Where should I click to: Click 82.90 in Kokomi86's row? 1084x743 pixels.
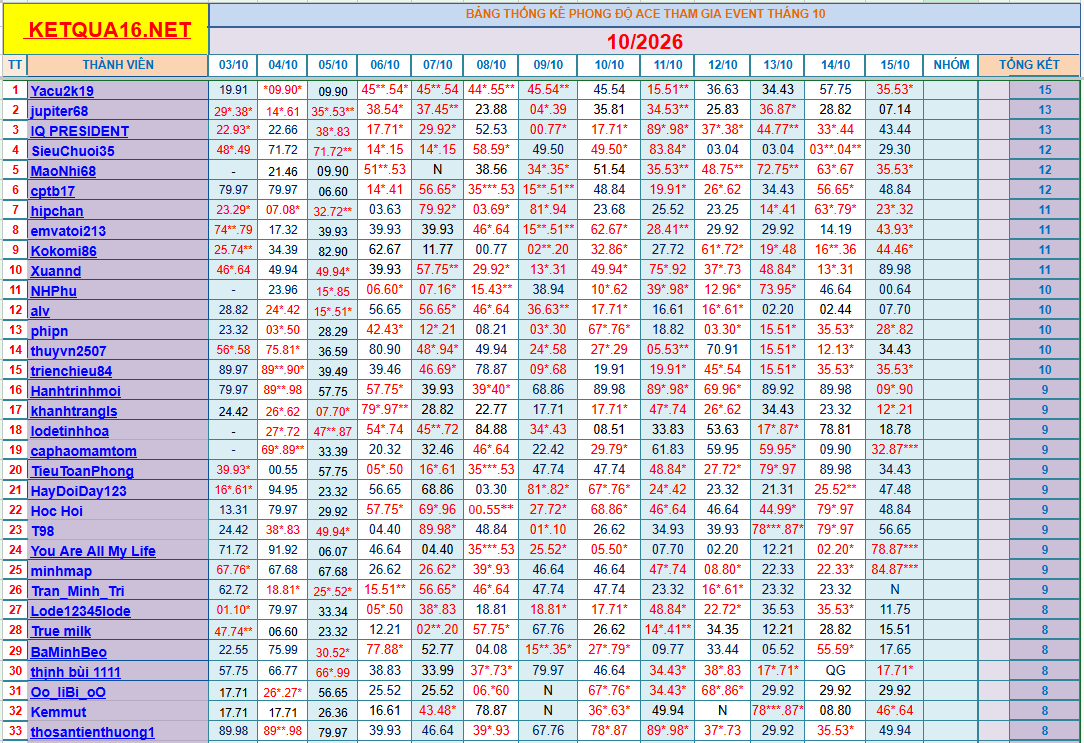(x=333, y=251)
